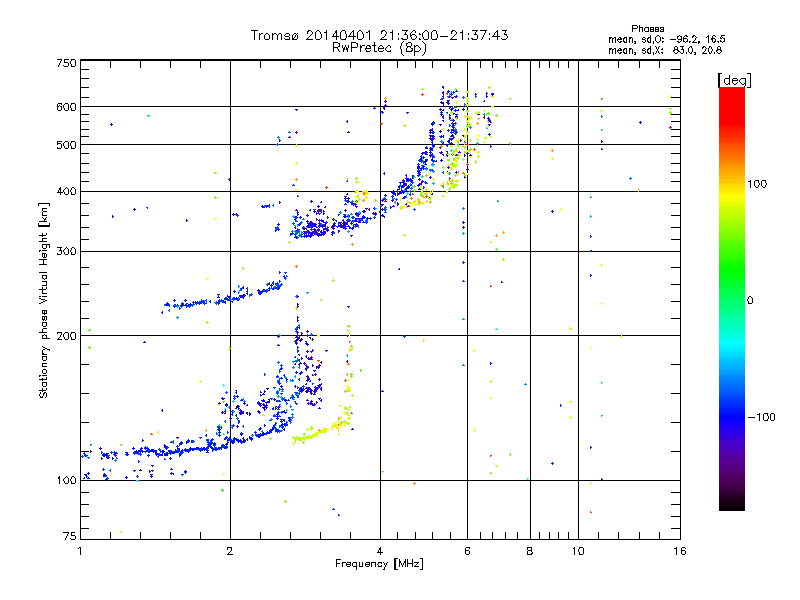800x600 pixels.
Task: Click the x-axis tick label '1'
Action: [80, 551]
